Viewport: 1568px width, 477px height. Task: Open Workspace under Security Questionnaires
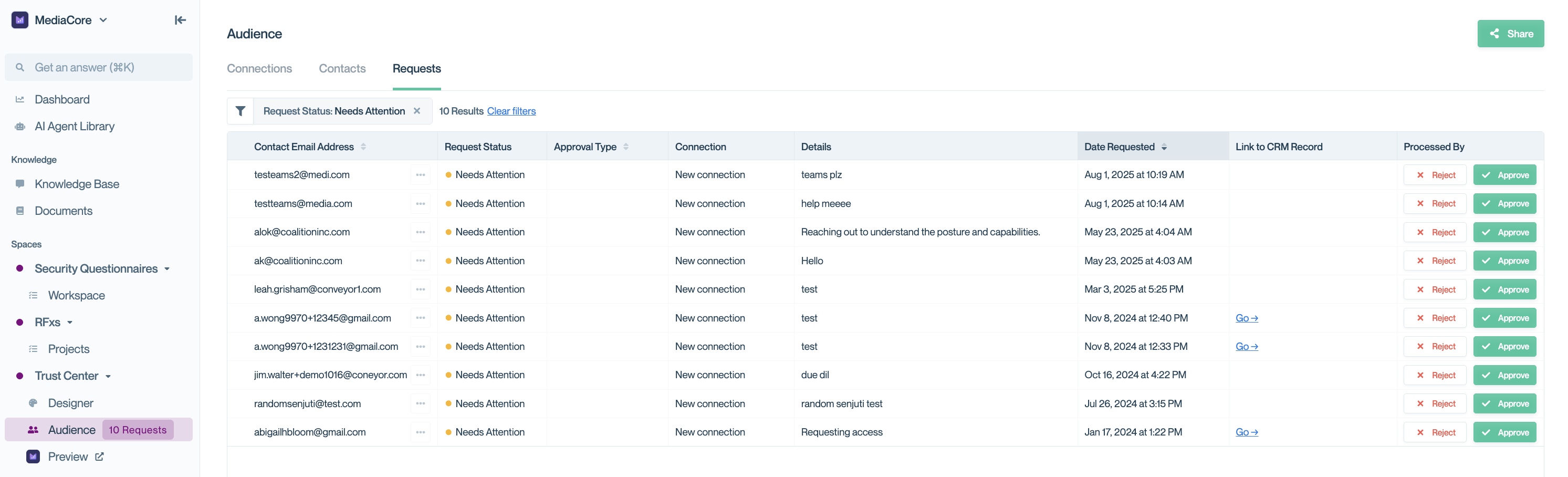click(76, 295)
